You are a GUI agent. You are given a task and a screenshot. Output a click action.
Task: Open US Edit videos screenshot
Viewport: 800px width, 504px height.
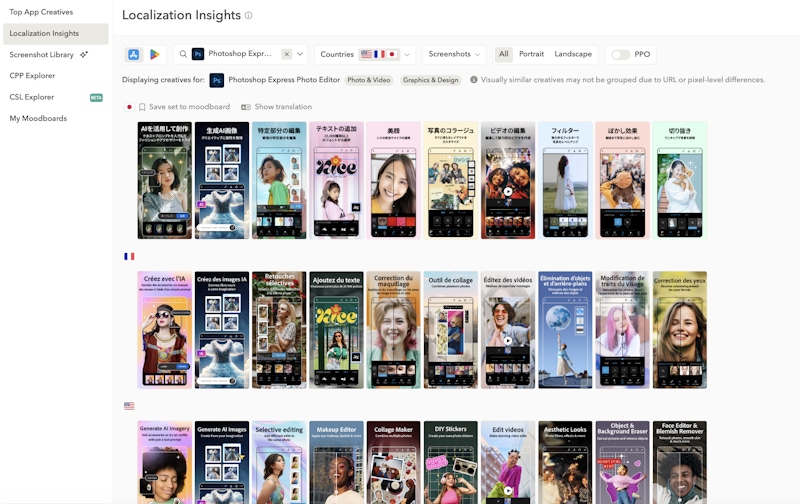point(508,462)
